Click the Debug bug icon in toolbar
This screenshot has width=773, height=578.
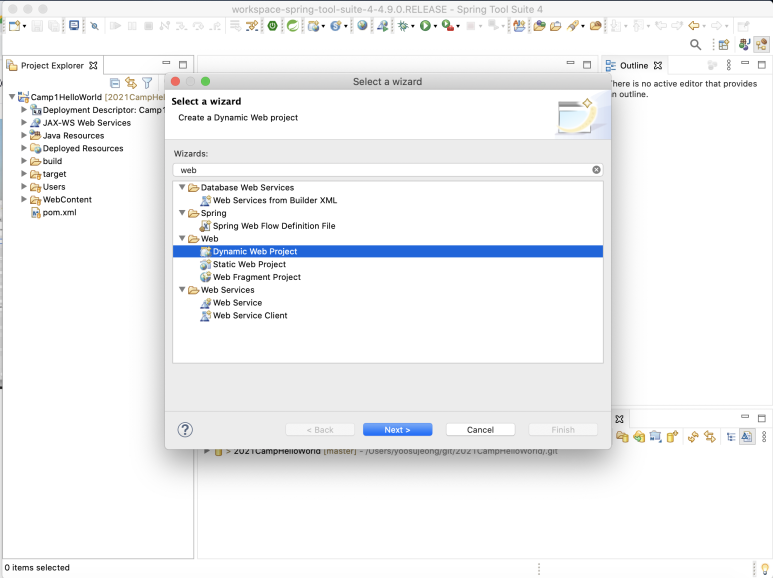pos(403,26)
